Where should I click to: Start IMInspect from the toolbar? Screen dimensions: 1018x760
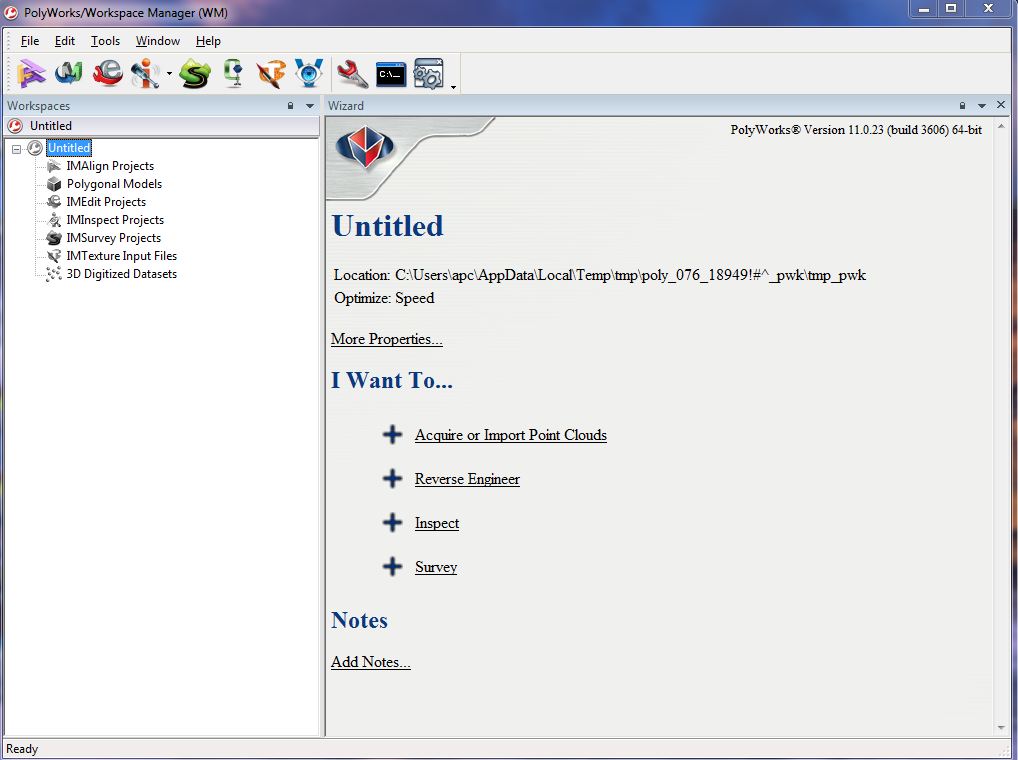[146, 73]
